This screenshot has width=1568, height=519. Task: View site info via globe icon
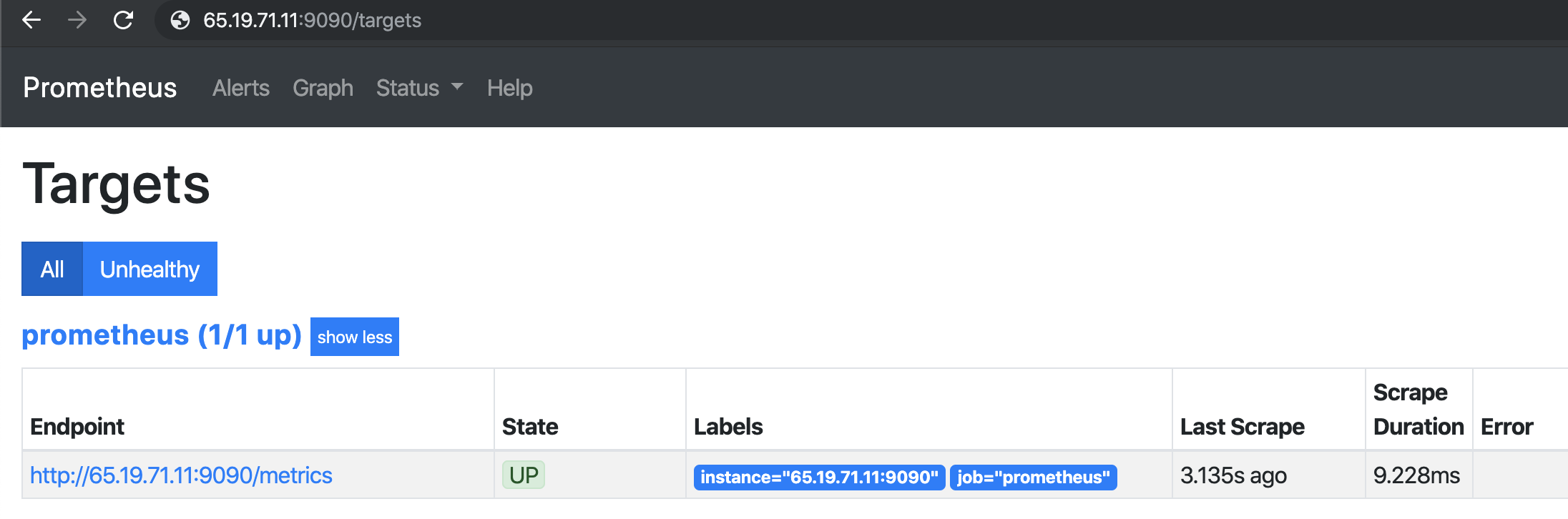point(180,20)
